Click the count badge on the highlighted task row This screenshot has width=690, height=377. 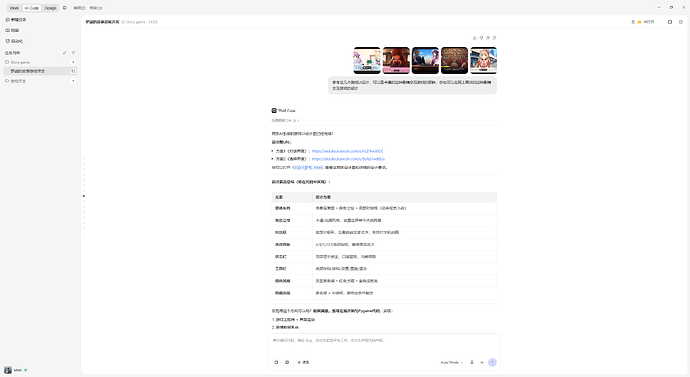pos(73,71)
